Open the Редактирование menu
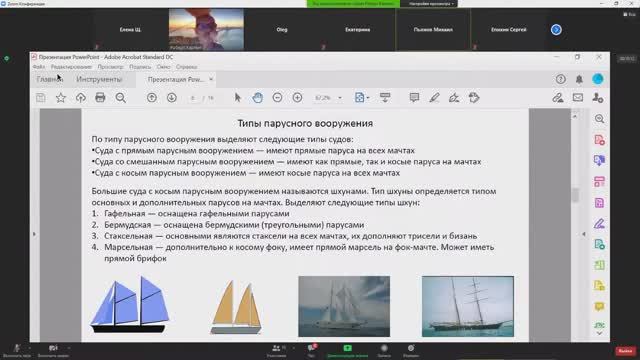The image size is (640, 360). click(71, 67)
